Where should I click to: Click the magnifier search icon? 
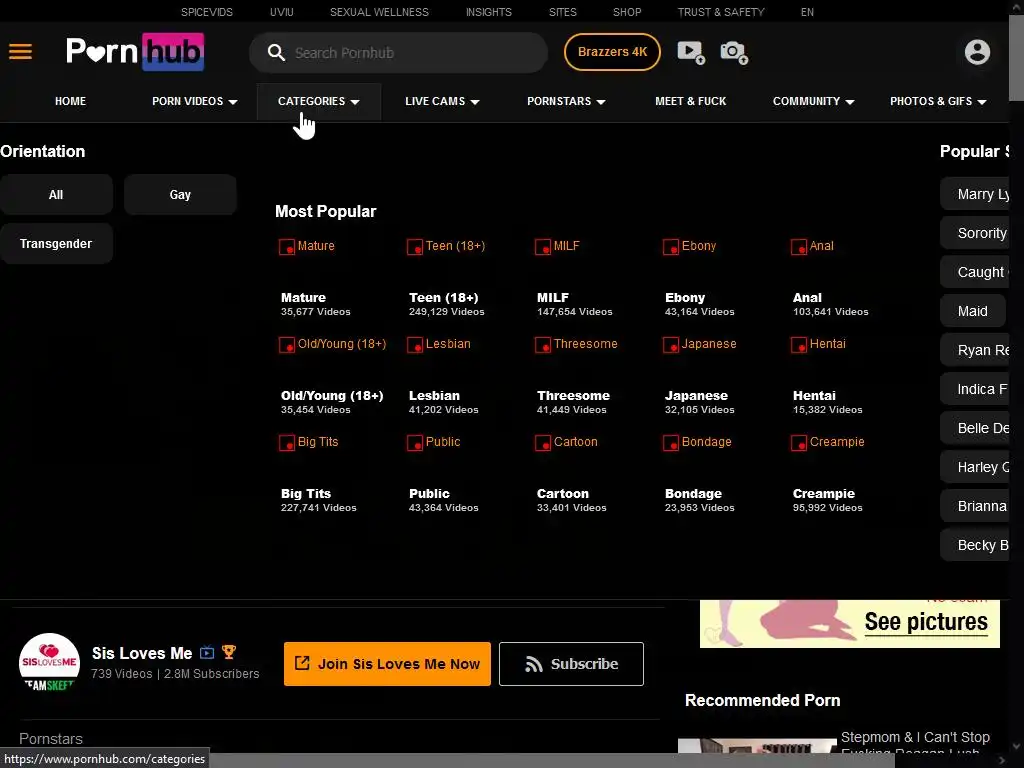pos(276,53)
